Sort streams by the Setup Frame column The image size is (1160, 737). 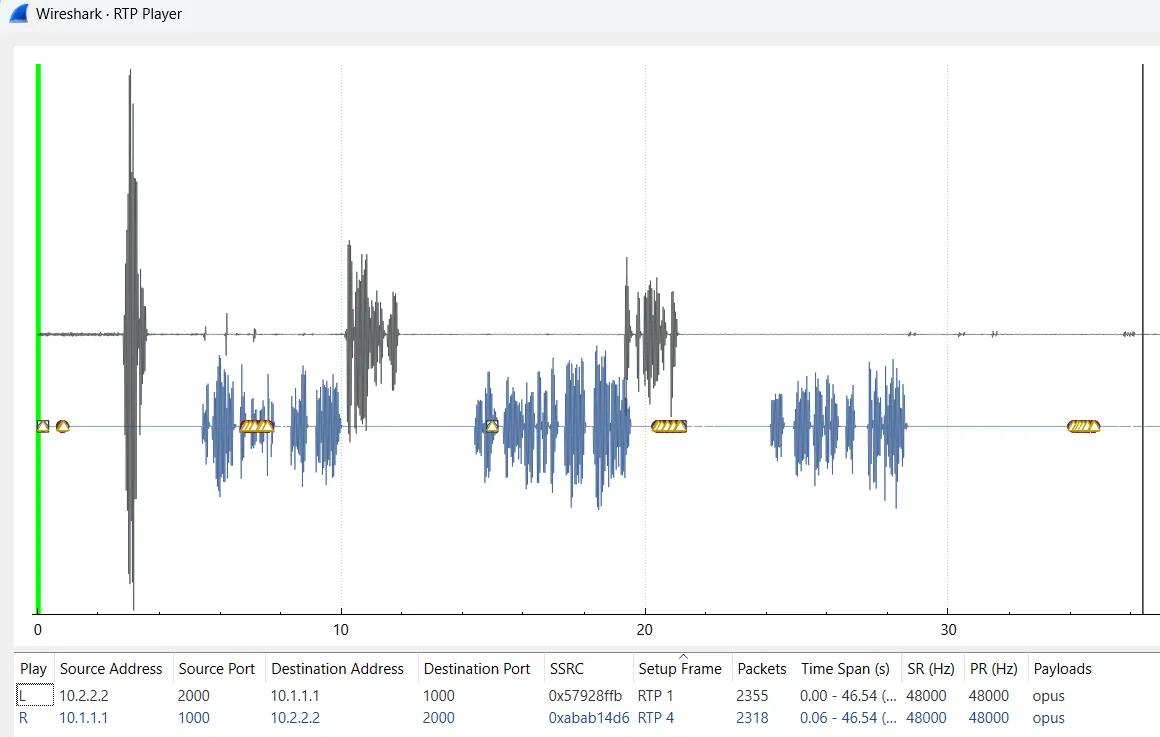pyautogui.click(x=679, y=669)
